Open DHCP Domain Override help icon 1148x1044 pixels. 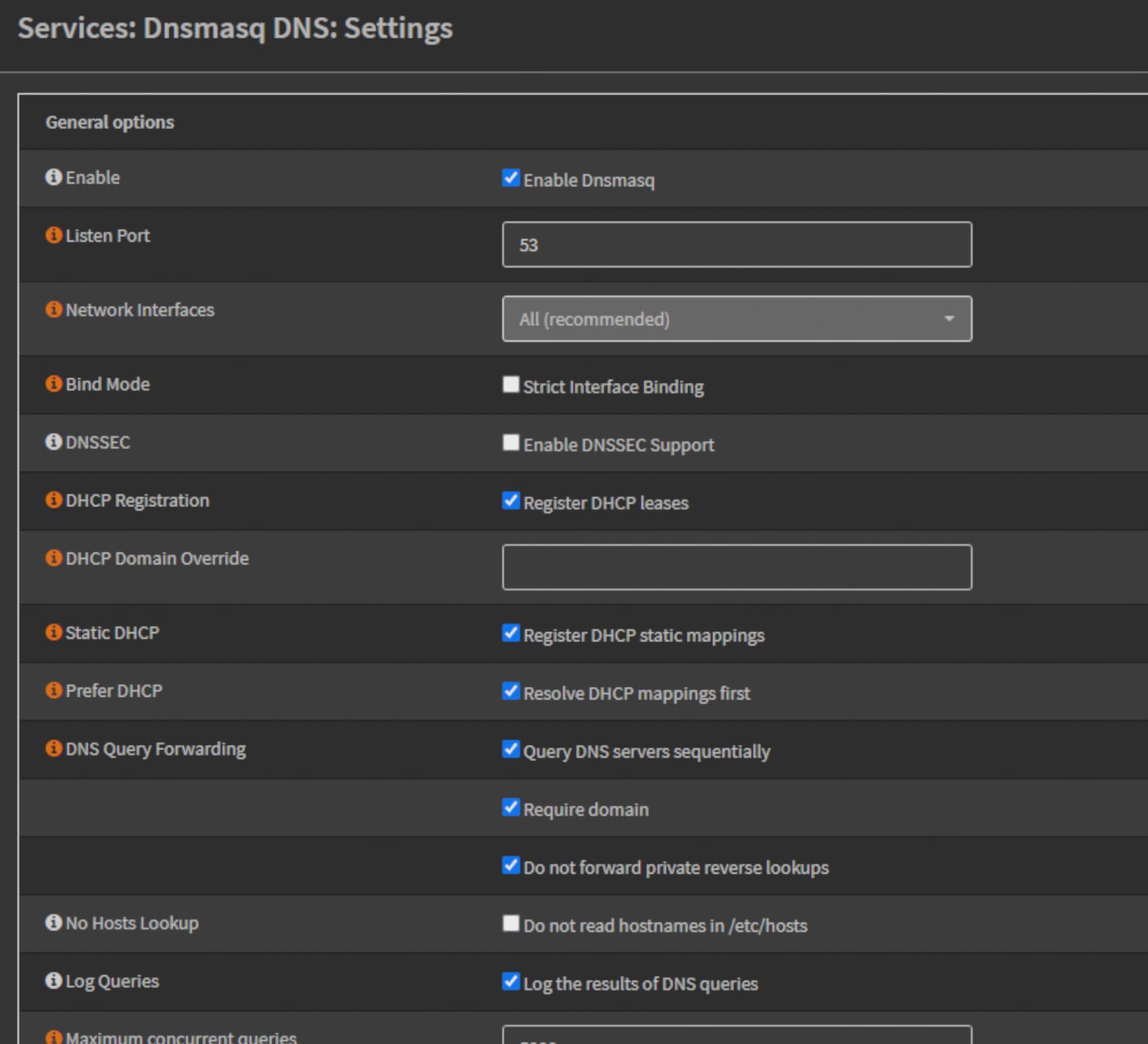pyautogui.click(x=53, y=558)
